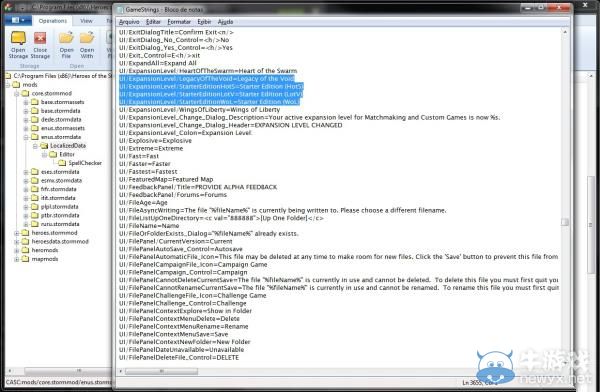Open the Editar menu in Notepad

153,22
